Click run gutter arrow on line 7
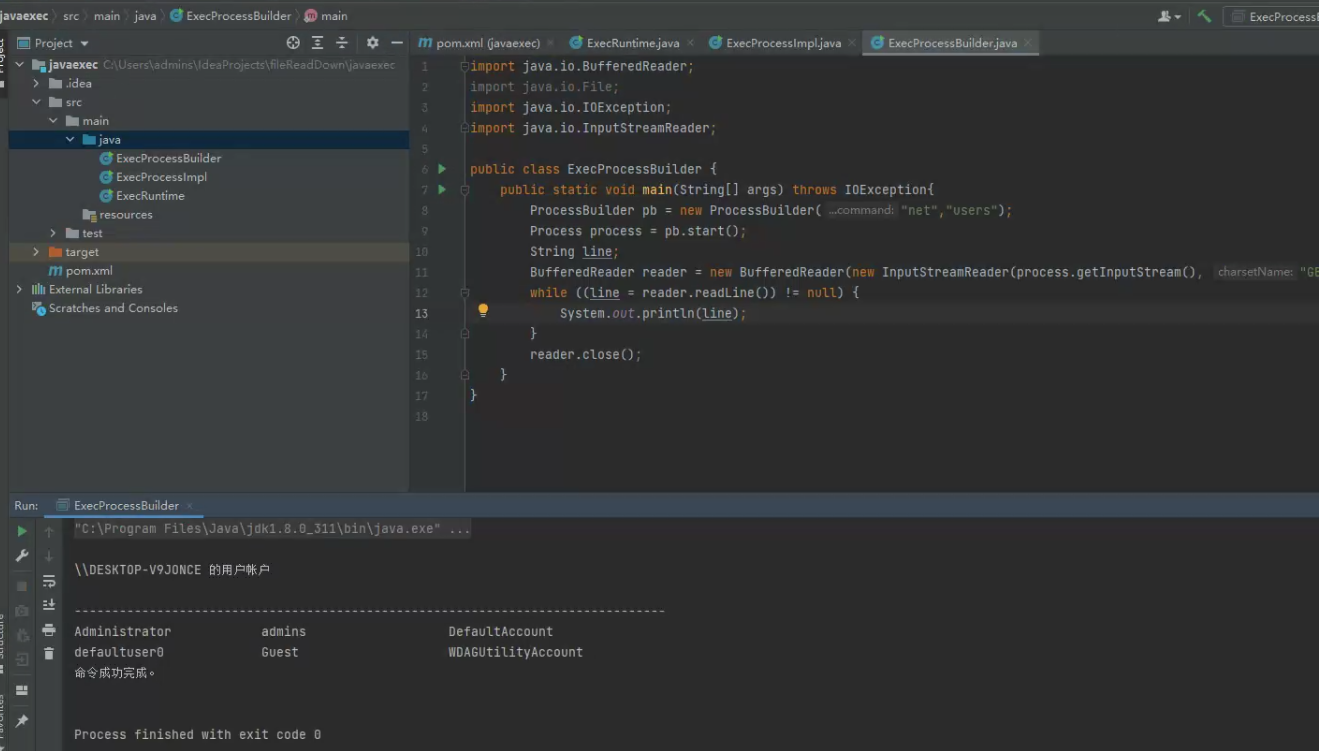This screenshot has height=751, width=1319. tap(442, 189)
